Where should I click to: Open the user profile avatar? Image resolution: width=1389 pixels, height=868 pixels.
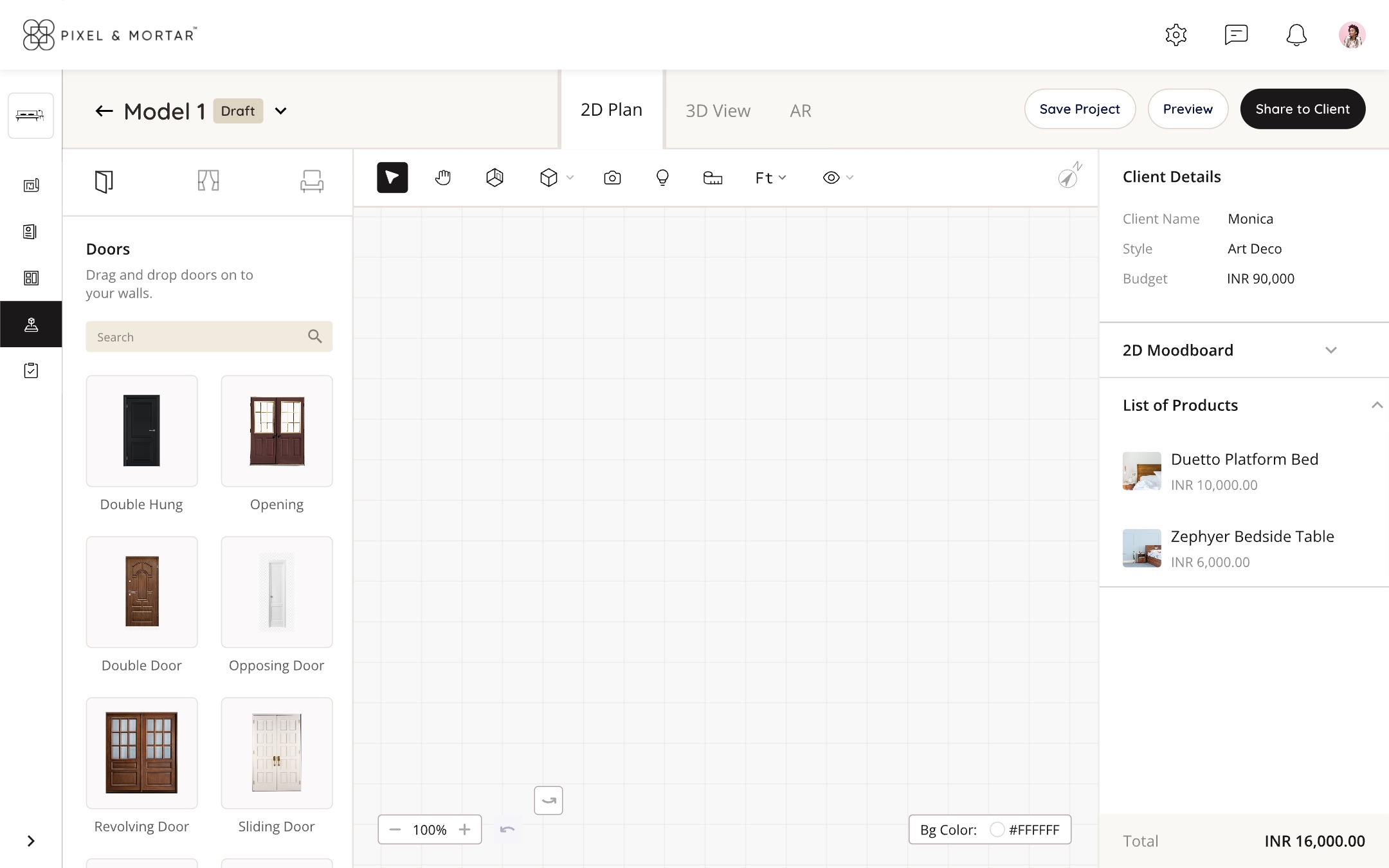(x=1352, y=35)
